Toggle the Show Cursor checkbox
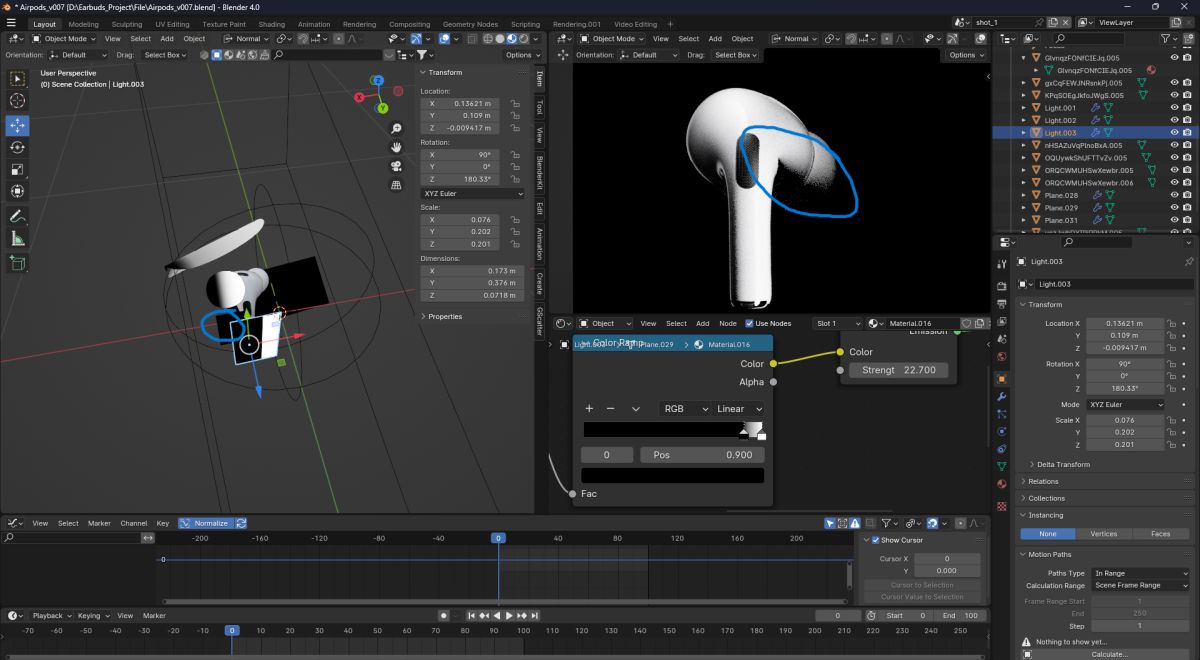The image size is (1200, 660). pyautogui.click(x=875, y=540)
